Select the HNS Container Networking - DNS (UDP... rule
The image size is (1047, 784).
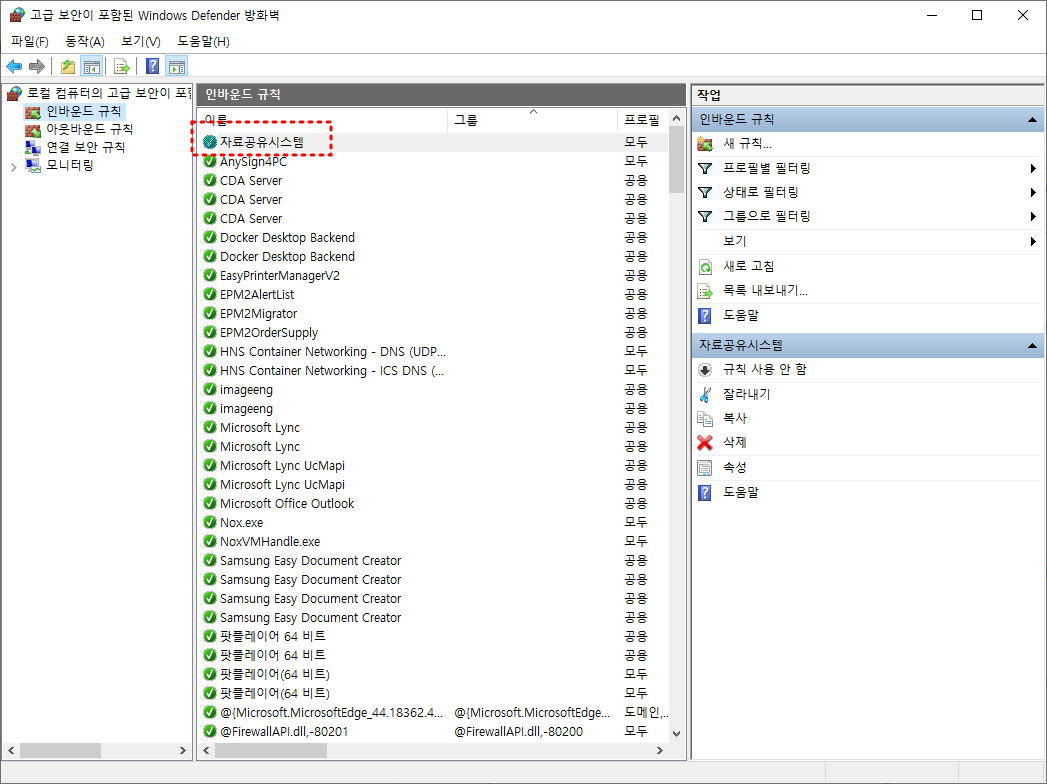[x=434, y=352]
